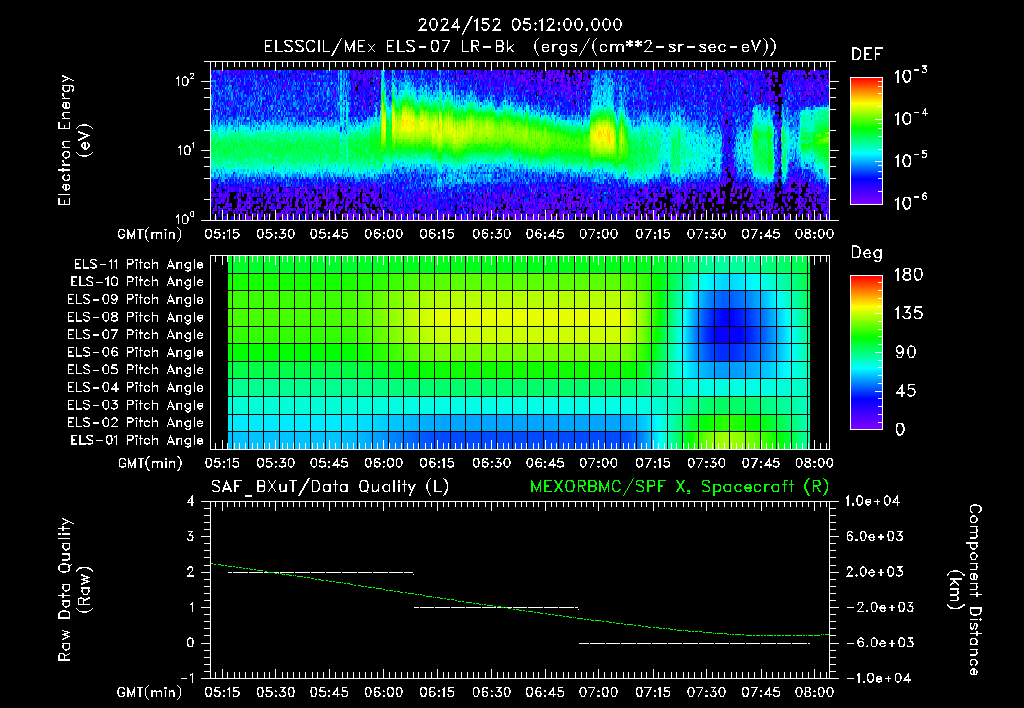Select the green MEXORBMC/SPF X, Spacecraft (R) legend
Screen dimensions: 1024x708
679,487
